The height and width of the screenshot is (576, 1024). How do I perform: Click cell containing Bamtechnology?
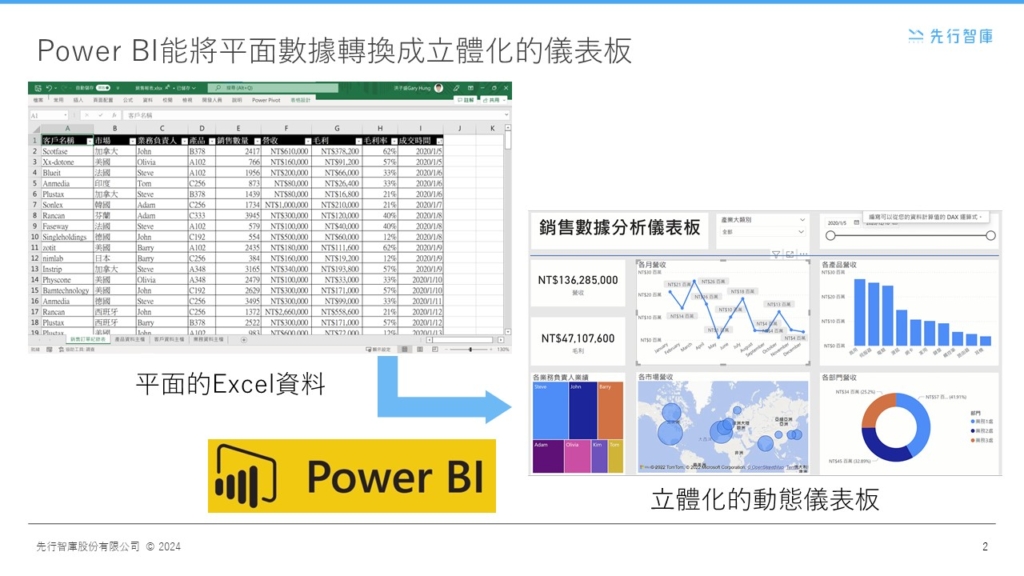65,291
